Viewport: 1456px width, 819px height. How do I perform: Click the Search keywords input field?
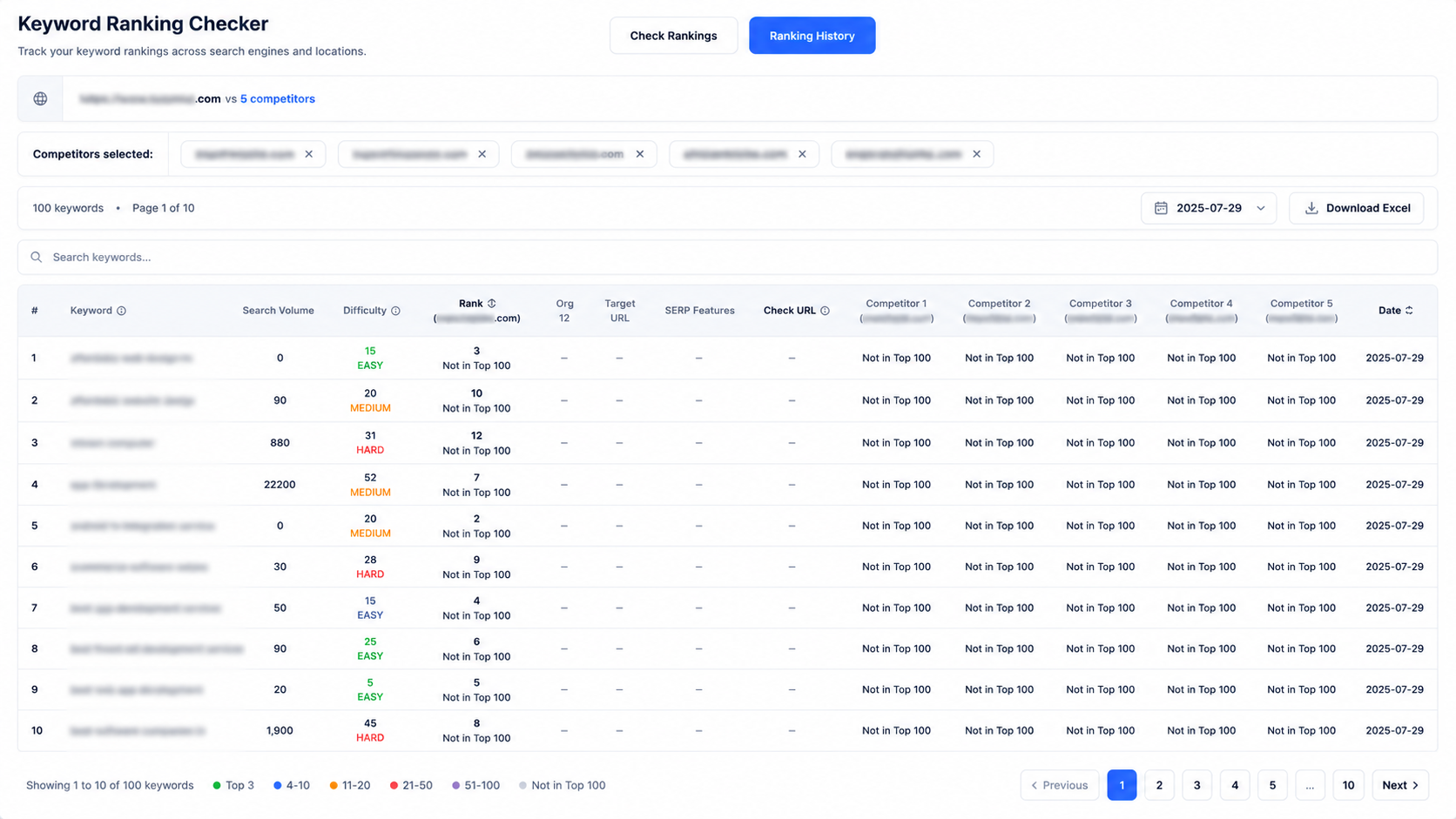tap(727, 258)
